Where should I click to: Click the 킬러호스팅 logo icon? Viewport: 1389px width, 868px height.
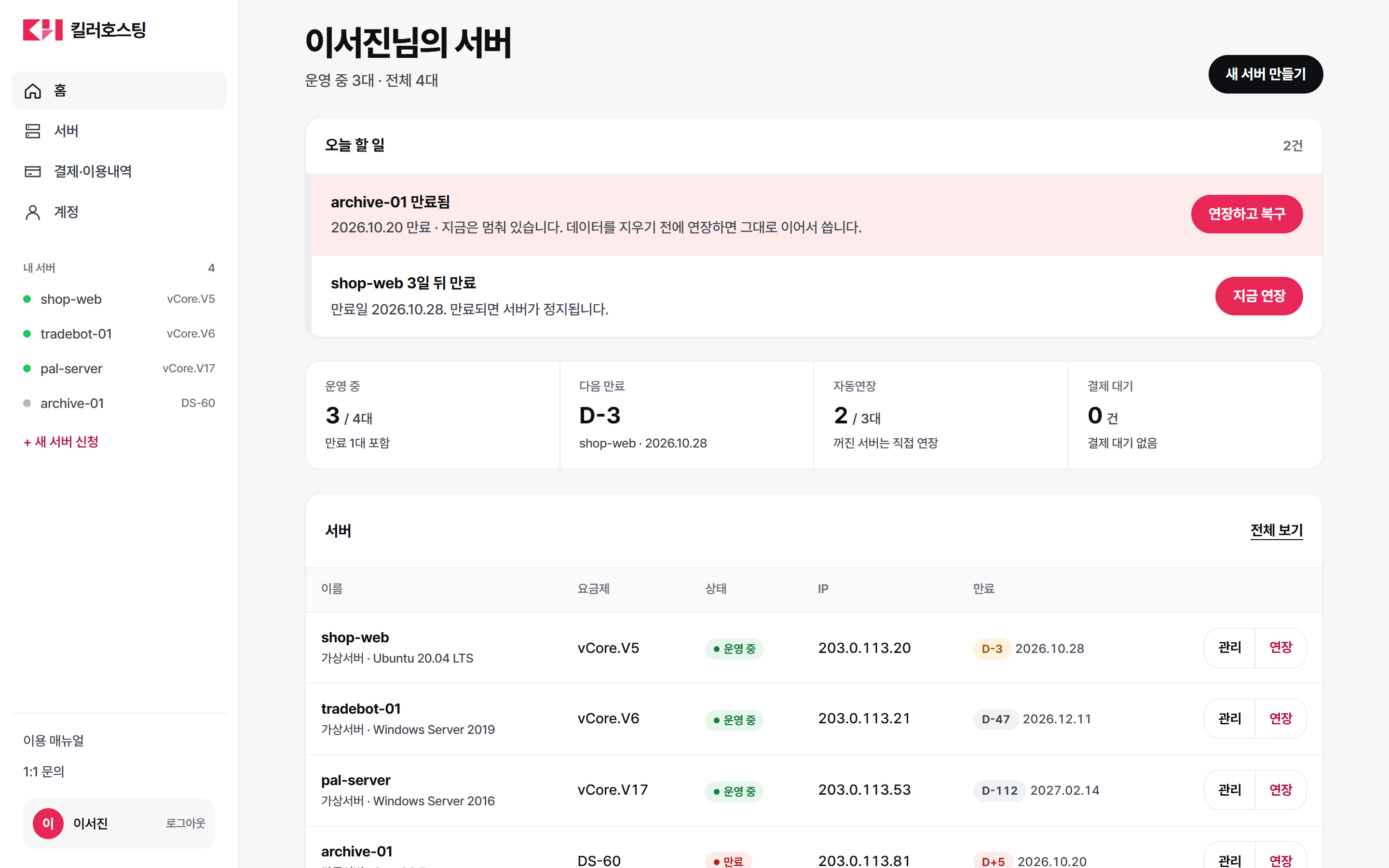click(x=42, y=30)
